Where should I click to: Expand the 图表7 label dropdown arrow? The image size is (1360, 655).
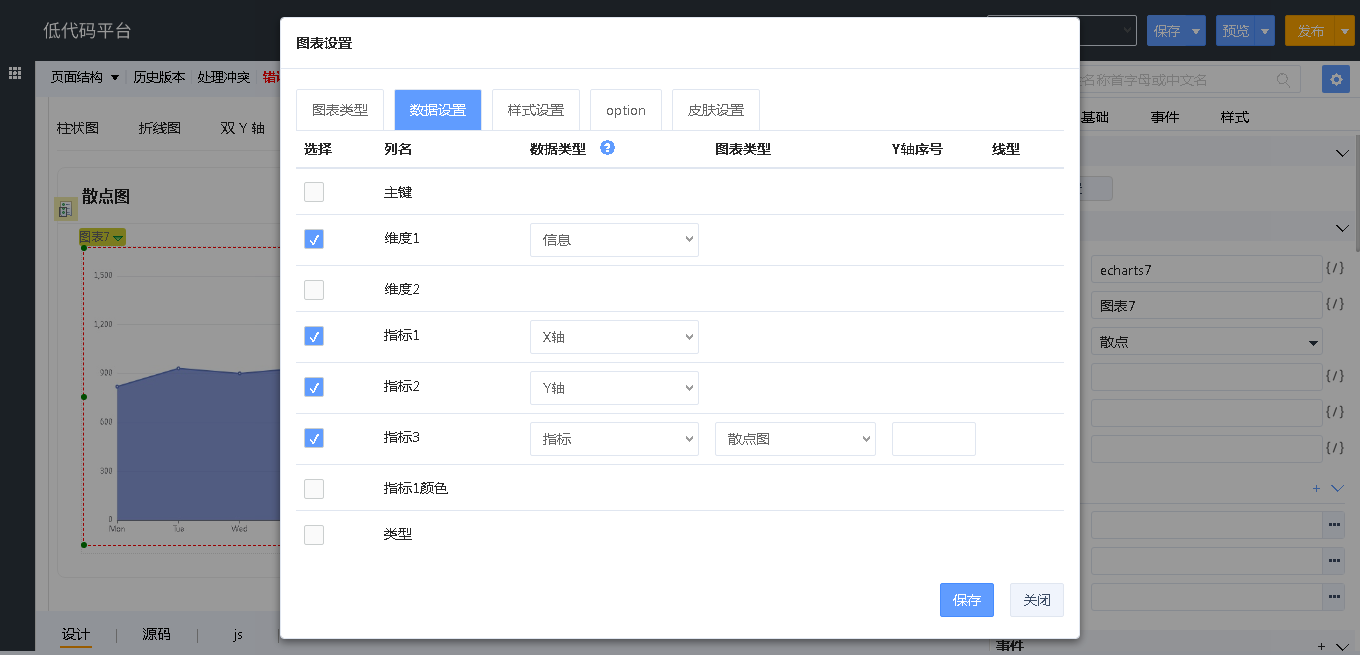pyautogui.click(x=118, y=237)
